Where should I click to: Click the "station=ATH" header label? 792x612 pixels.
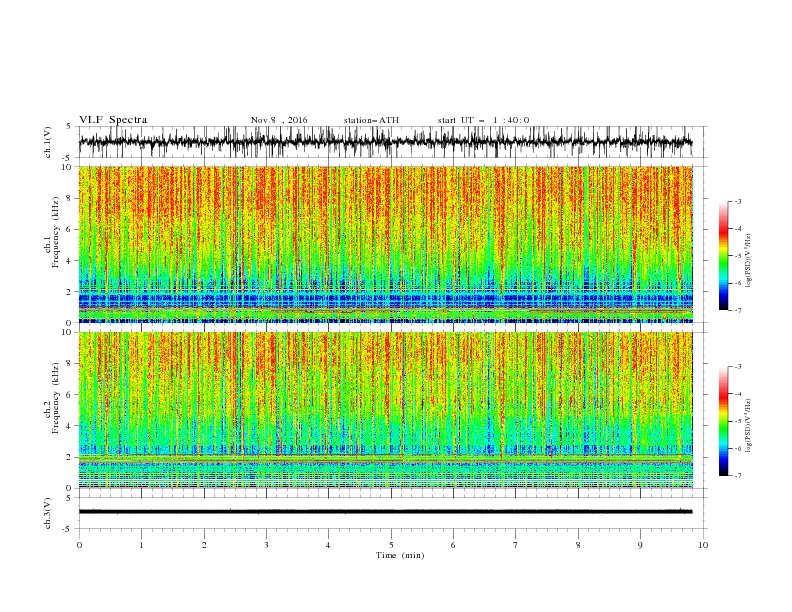371,120
